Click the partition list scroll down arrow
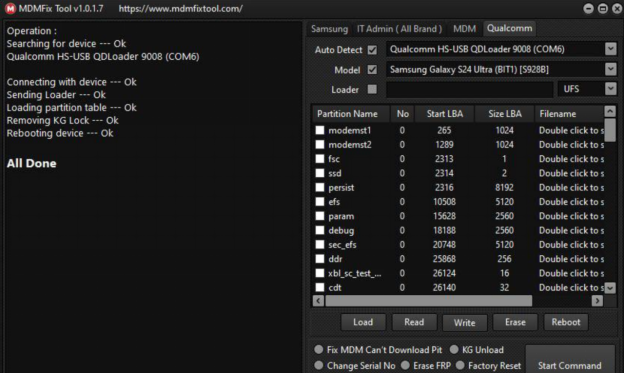 pyautogui.click(x=610, y=288)
